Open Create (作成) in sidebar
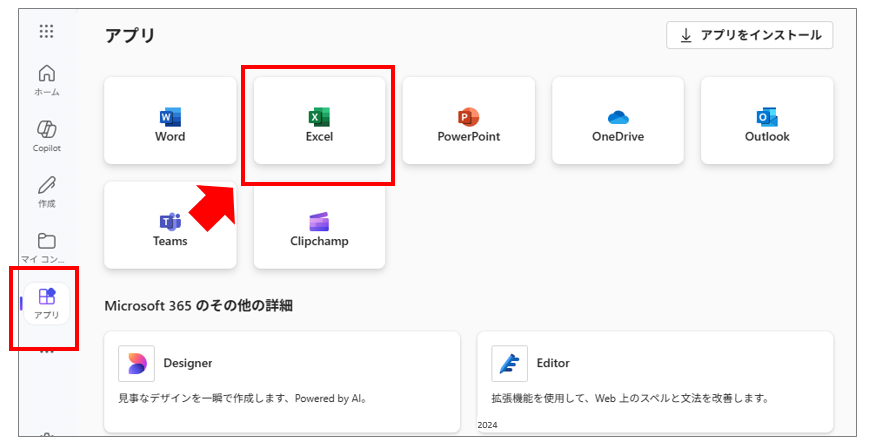The width and height of the screenshot is (879, 448). pyautogui.click(x=47, y=192)
